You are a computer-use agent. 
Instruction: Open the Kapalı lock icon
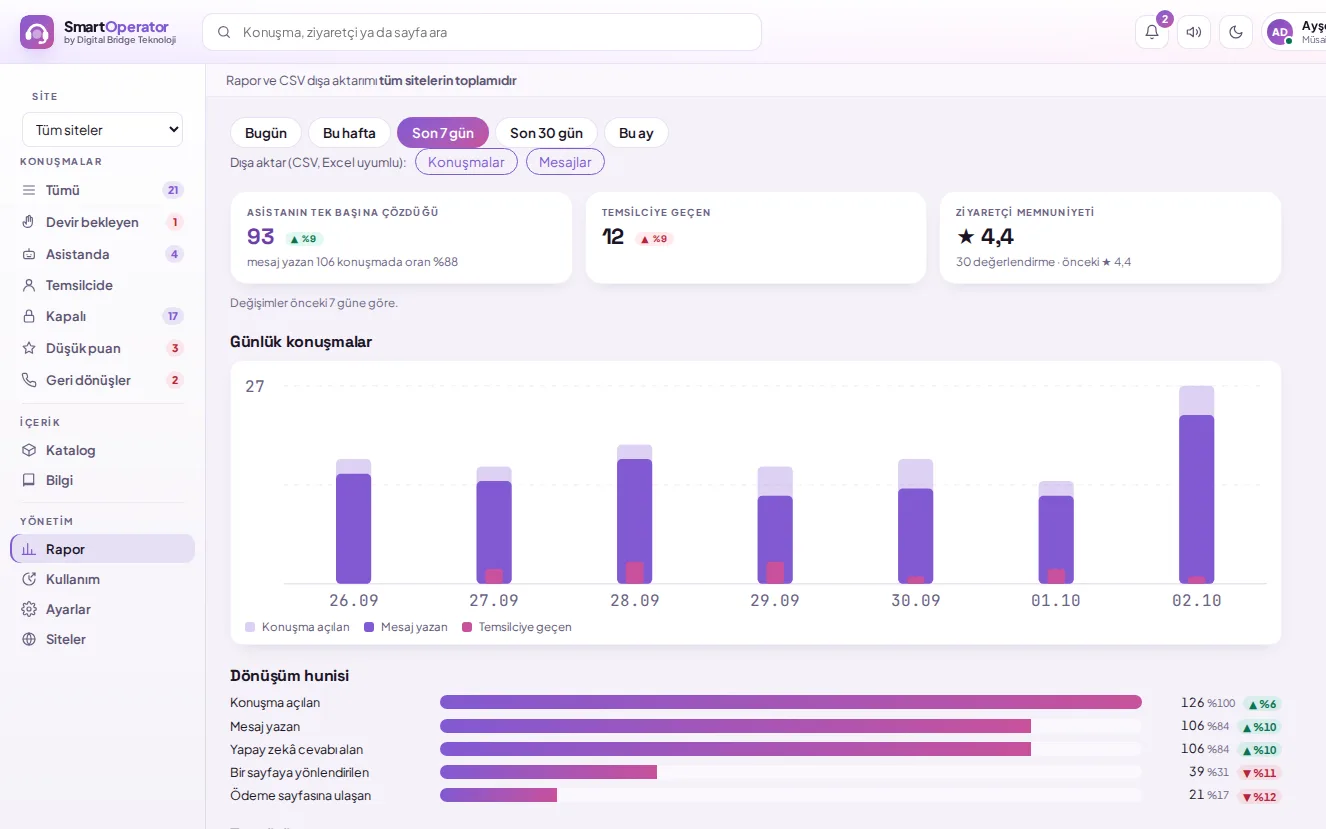coord(29,316)
